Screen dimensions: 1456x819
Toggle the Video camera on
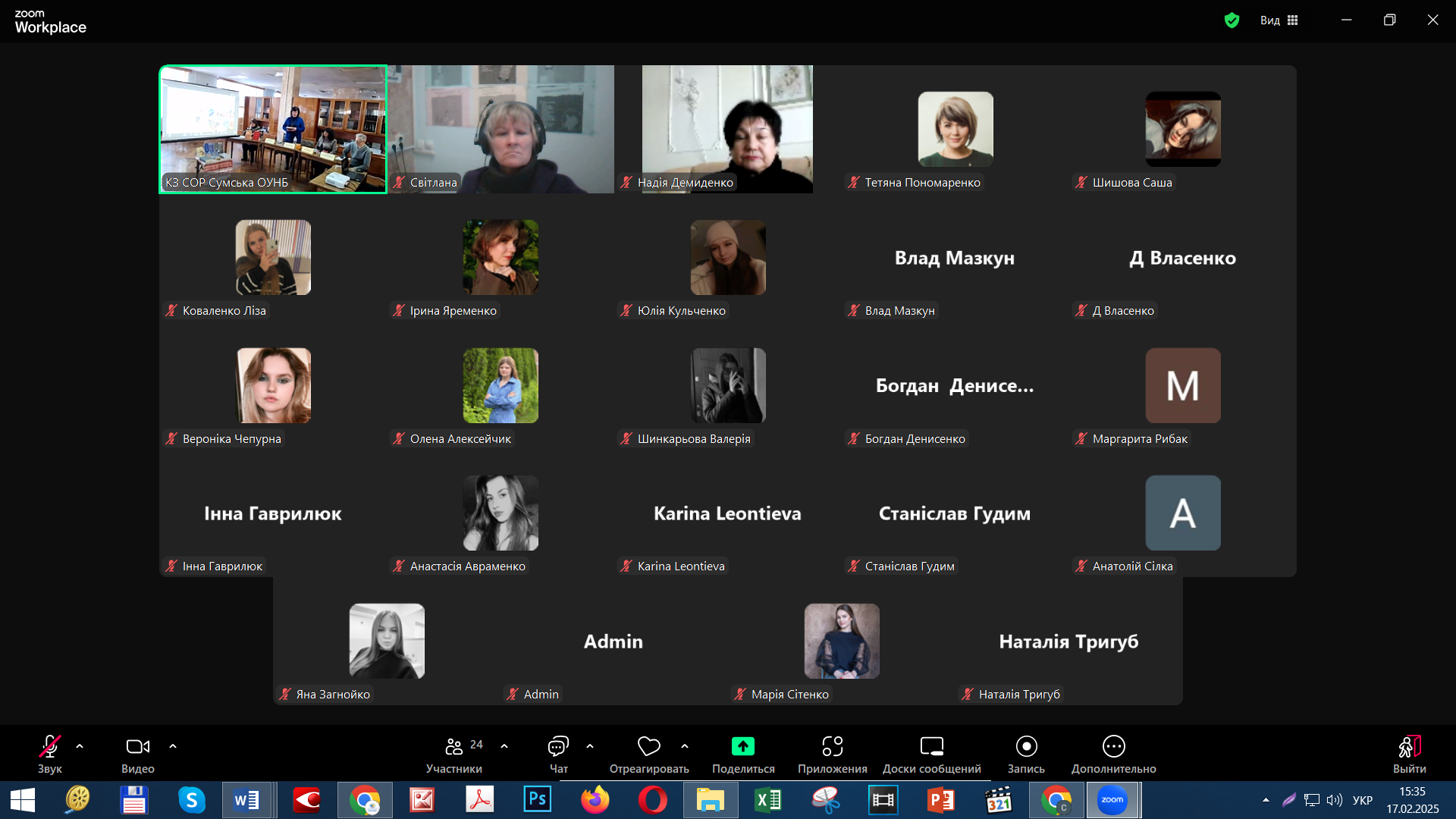tap(137, 747)
